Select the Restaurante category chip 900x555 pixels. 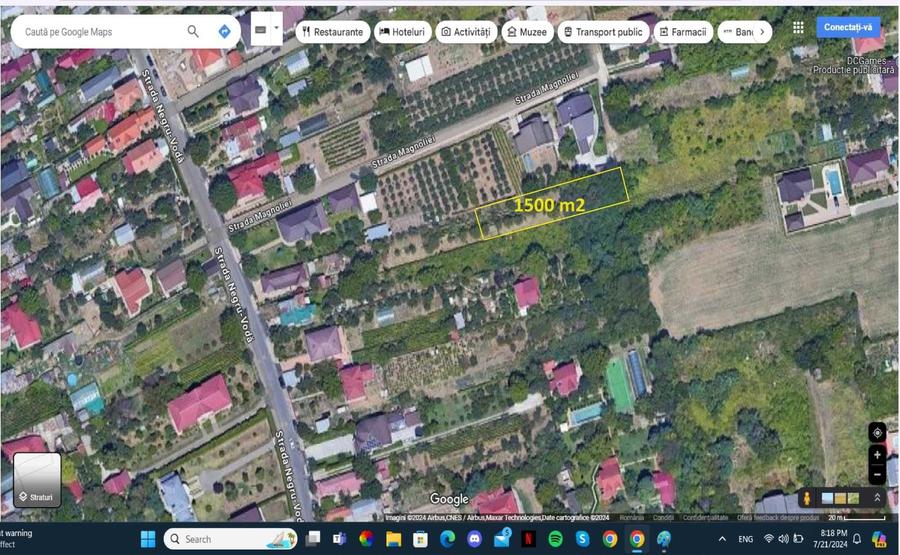[333, 32]
